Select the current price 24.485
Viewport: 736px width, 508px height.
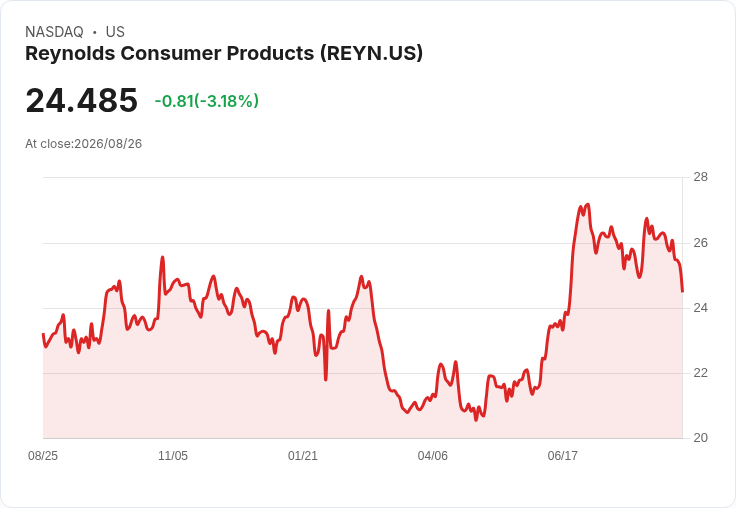tap(82, 100)
